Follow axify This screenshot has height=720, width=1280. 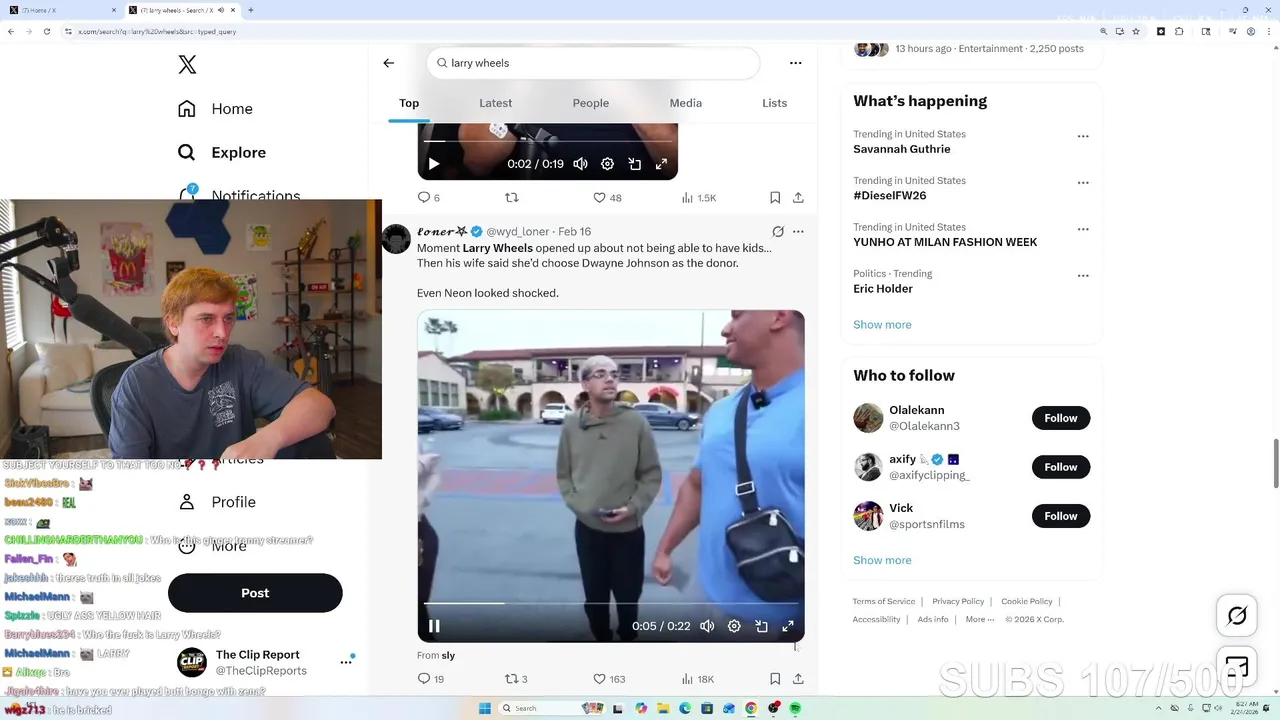coord(1061,467)
